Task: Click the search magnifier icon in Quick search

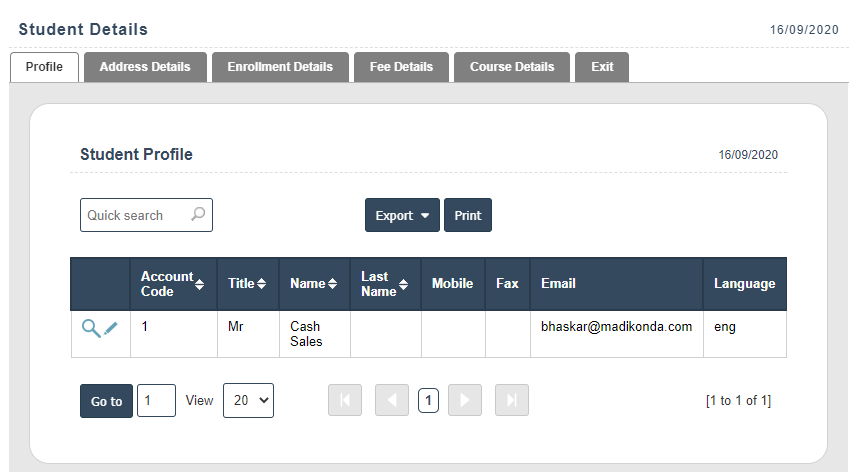Action: point(198,214)
